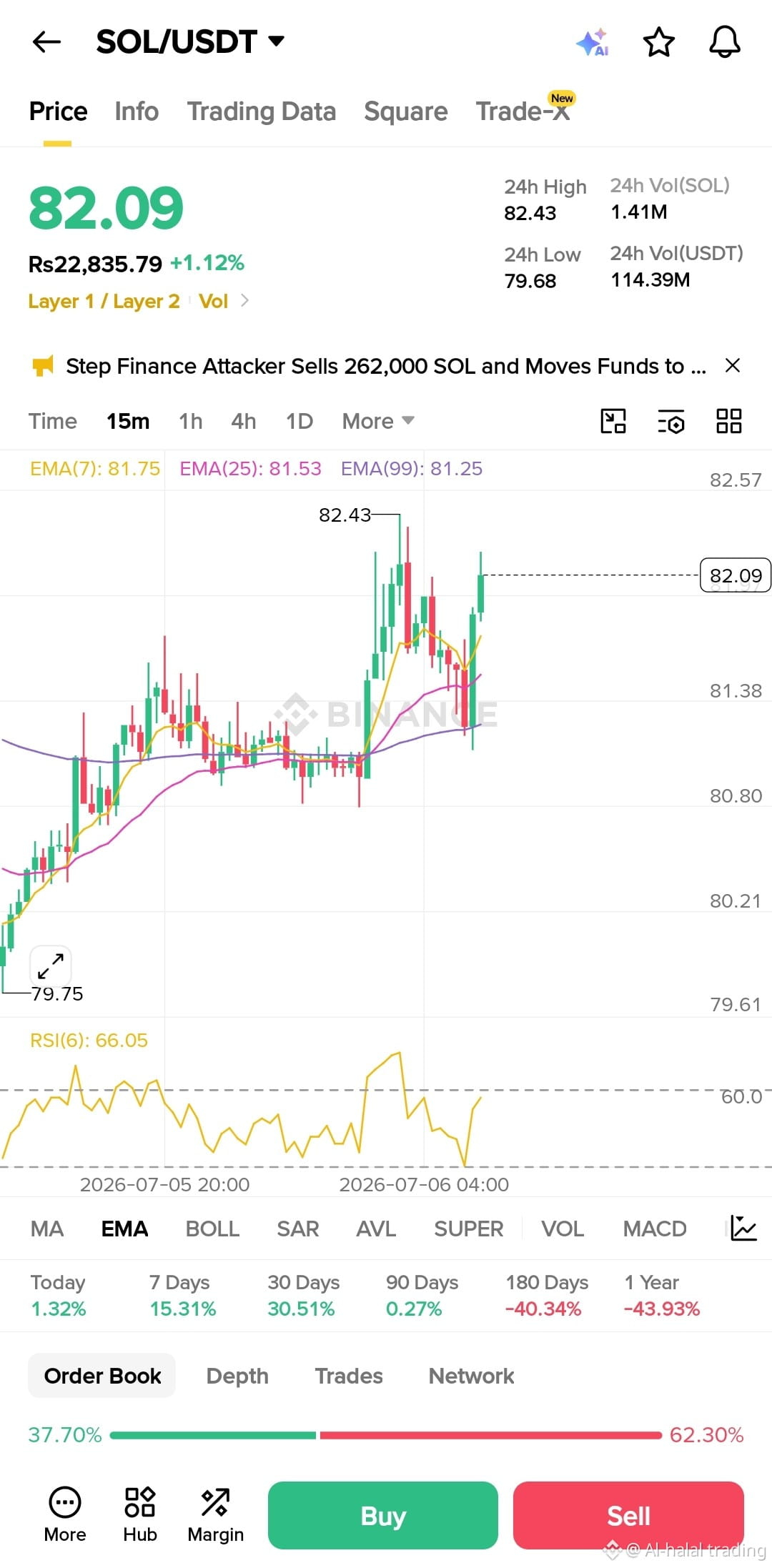Toggle the EMA indicator
The image size is (772, 1568).
(x=124, y=1229)
